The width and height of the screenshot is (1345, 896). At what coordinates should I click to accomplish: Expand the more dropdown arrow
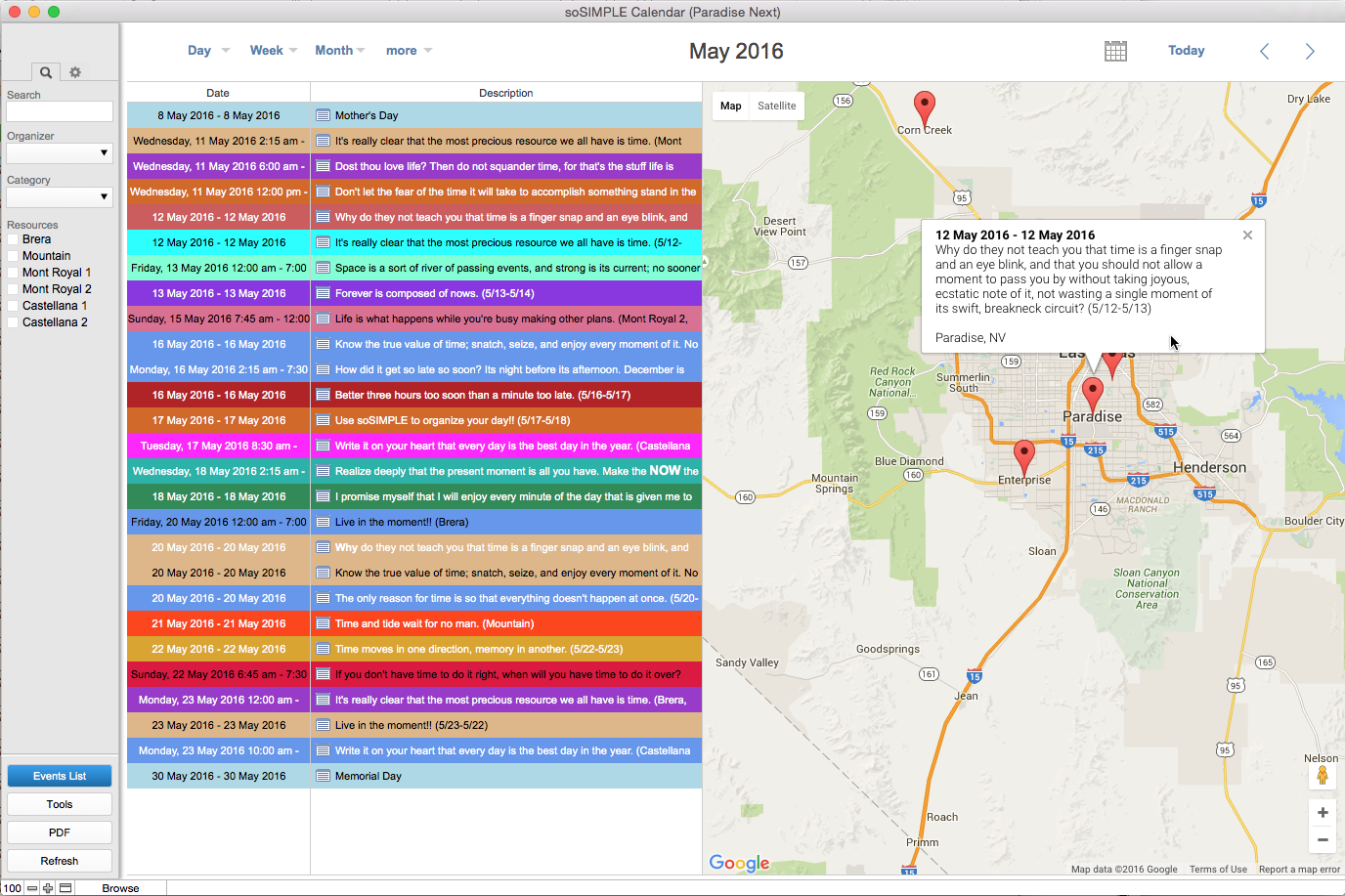point(428,51)
